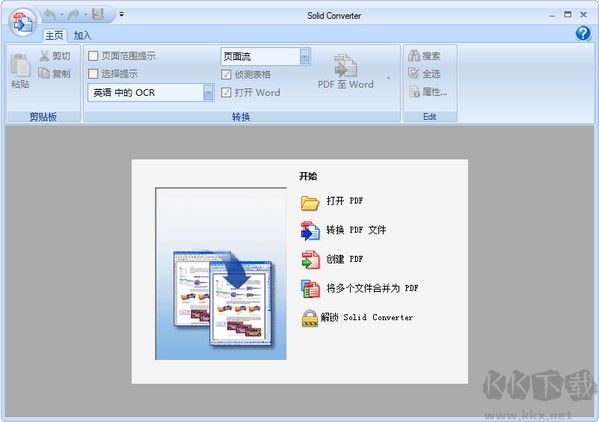Screen dimensions: 599x422
Task: Click the 转换 PDF 文件 link text
Action: 356,230
